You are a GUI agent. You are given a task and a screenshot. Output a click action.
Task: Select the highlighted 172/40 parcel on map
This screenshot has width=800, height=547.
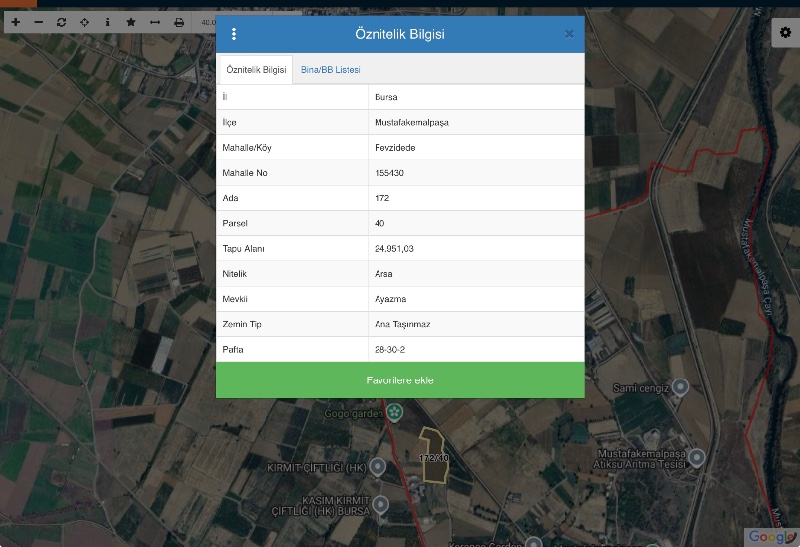coord(434,456)
